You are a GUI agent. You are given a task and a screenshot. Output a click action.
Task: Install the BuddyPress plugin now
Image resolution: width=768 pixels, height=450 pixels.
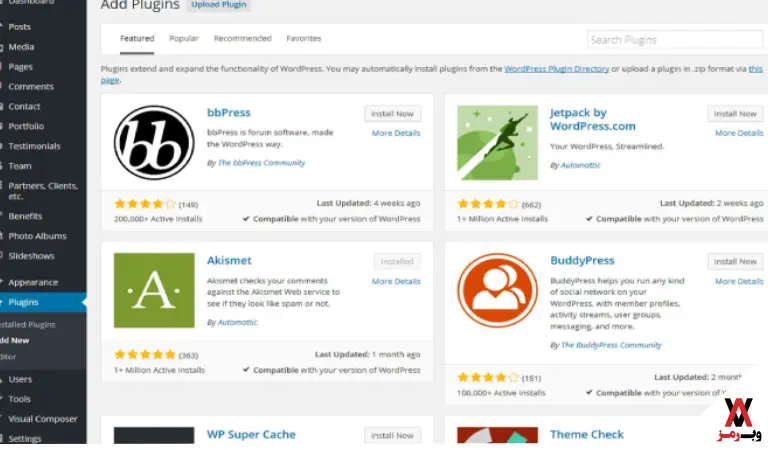pos(735,261)
